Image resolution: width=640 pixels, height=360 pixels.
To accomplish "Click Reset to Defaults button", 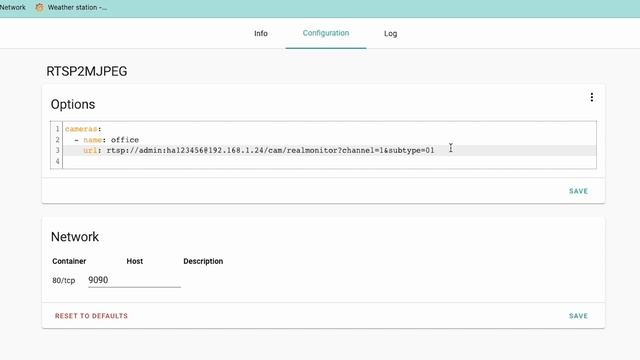I will 91,316.
